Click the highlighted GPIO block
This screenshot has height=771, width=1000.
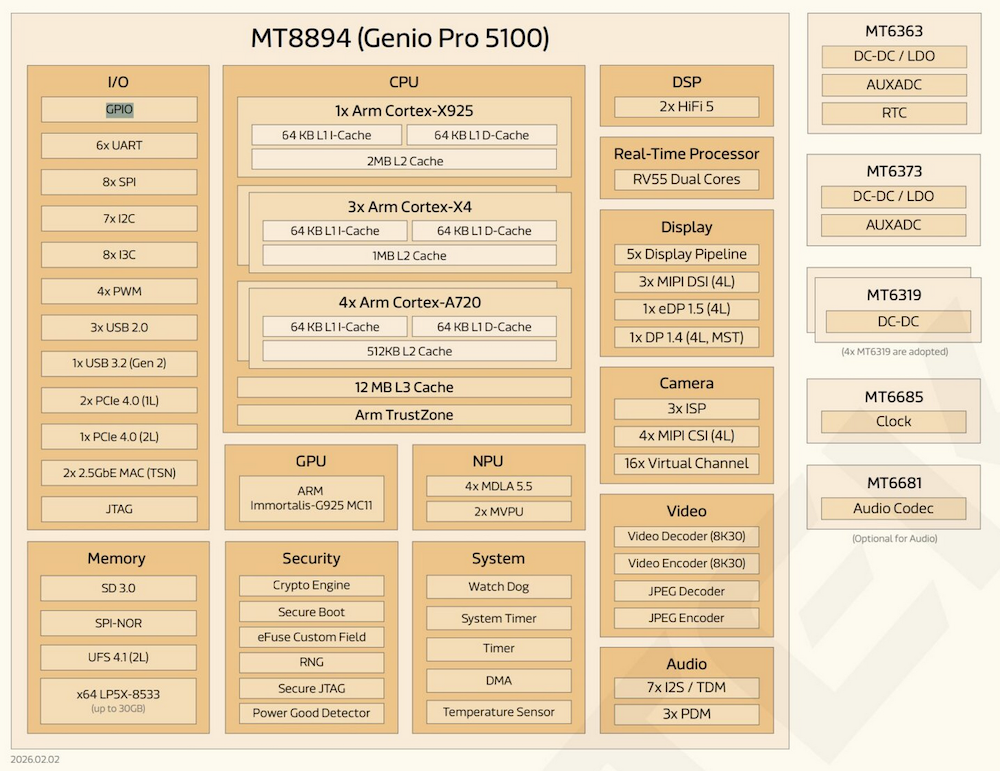pos(119,109)
